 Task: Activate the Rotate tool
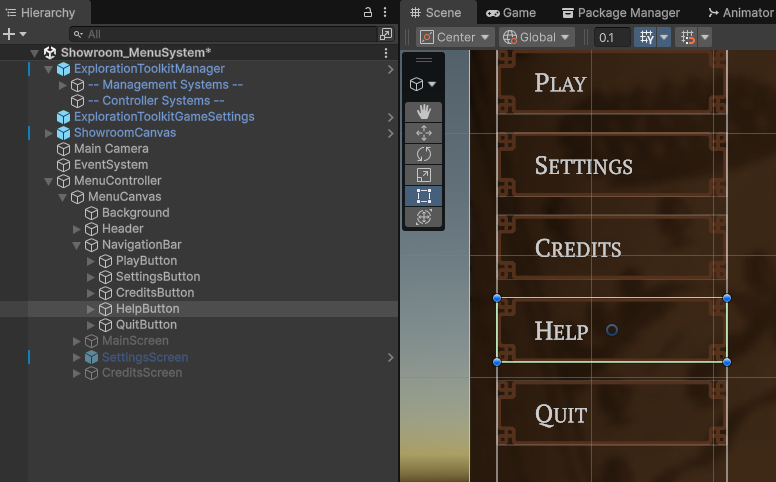click(423, 153)
